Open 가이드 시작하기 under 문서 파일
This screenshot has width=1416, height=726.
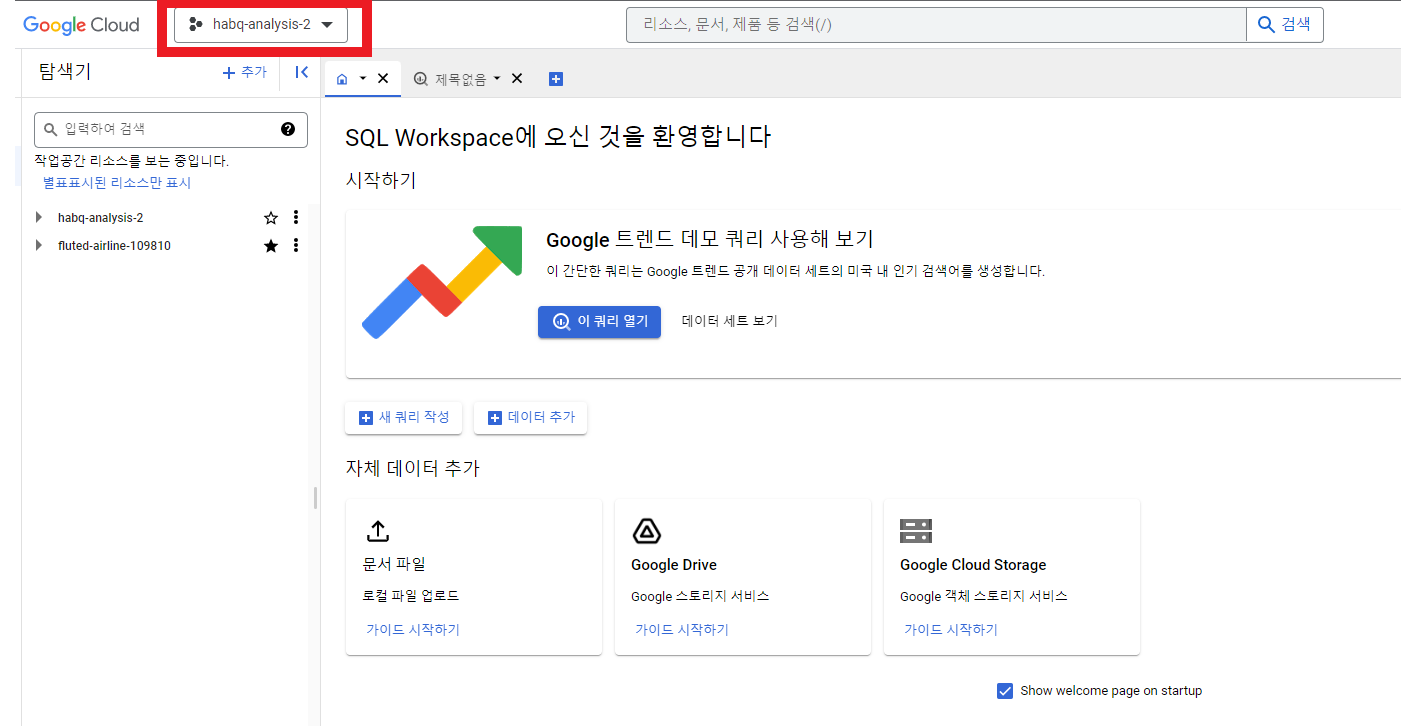(413, 630)
